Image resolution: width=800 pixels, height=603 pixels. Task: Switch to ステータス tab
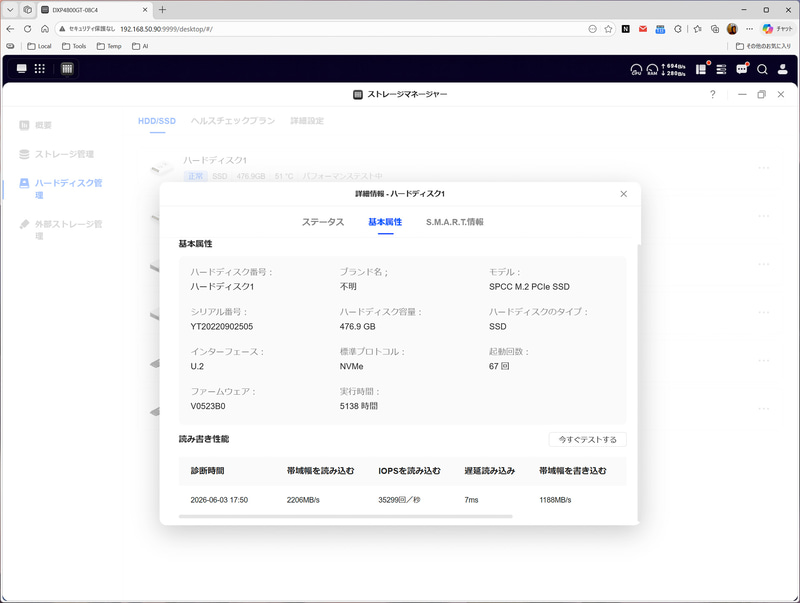tap(323, 222)
